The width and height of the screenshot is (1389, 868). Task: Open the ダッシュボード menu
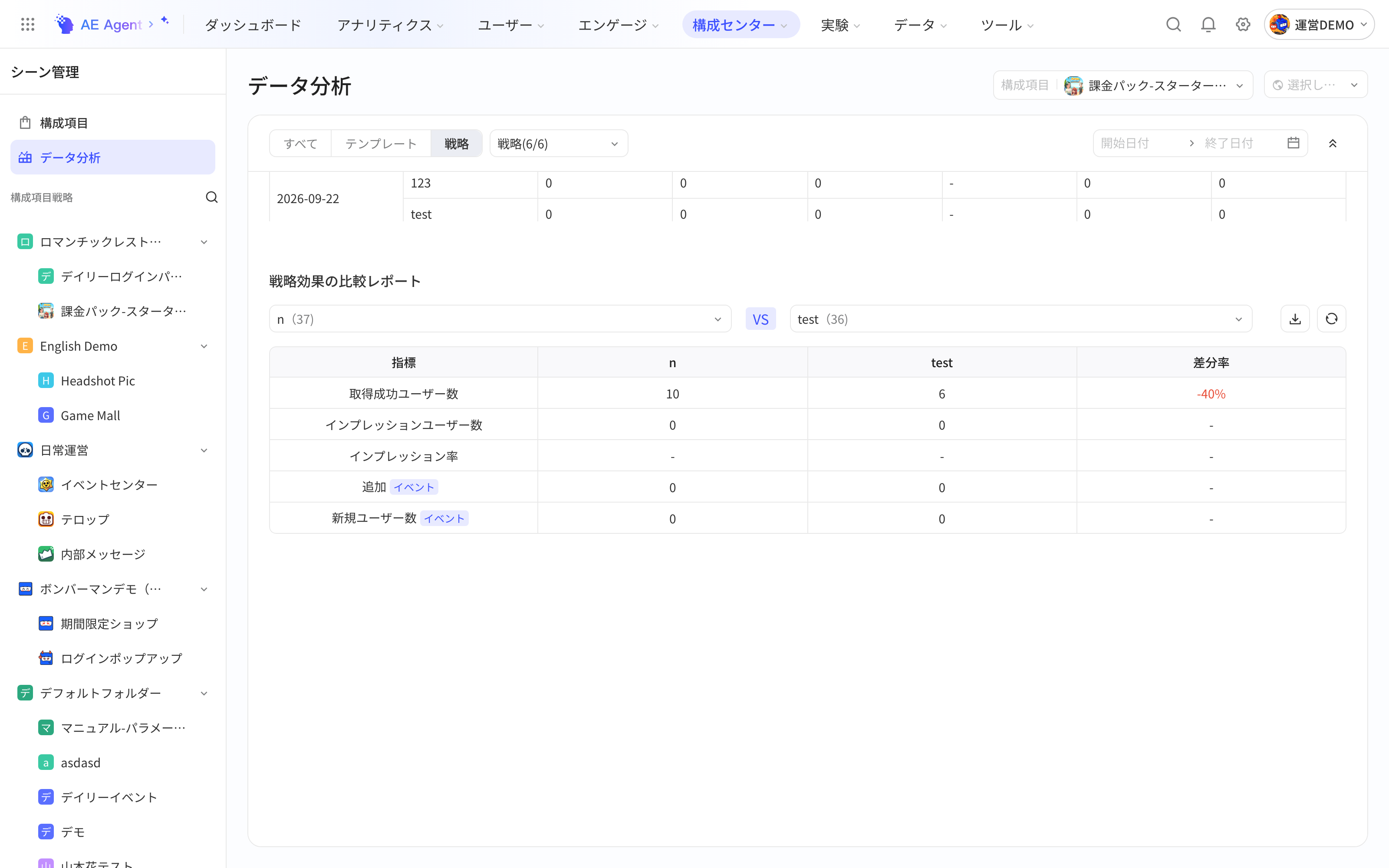pyautogui.click(x=253, y=25)
